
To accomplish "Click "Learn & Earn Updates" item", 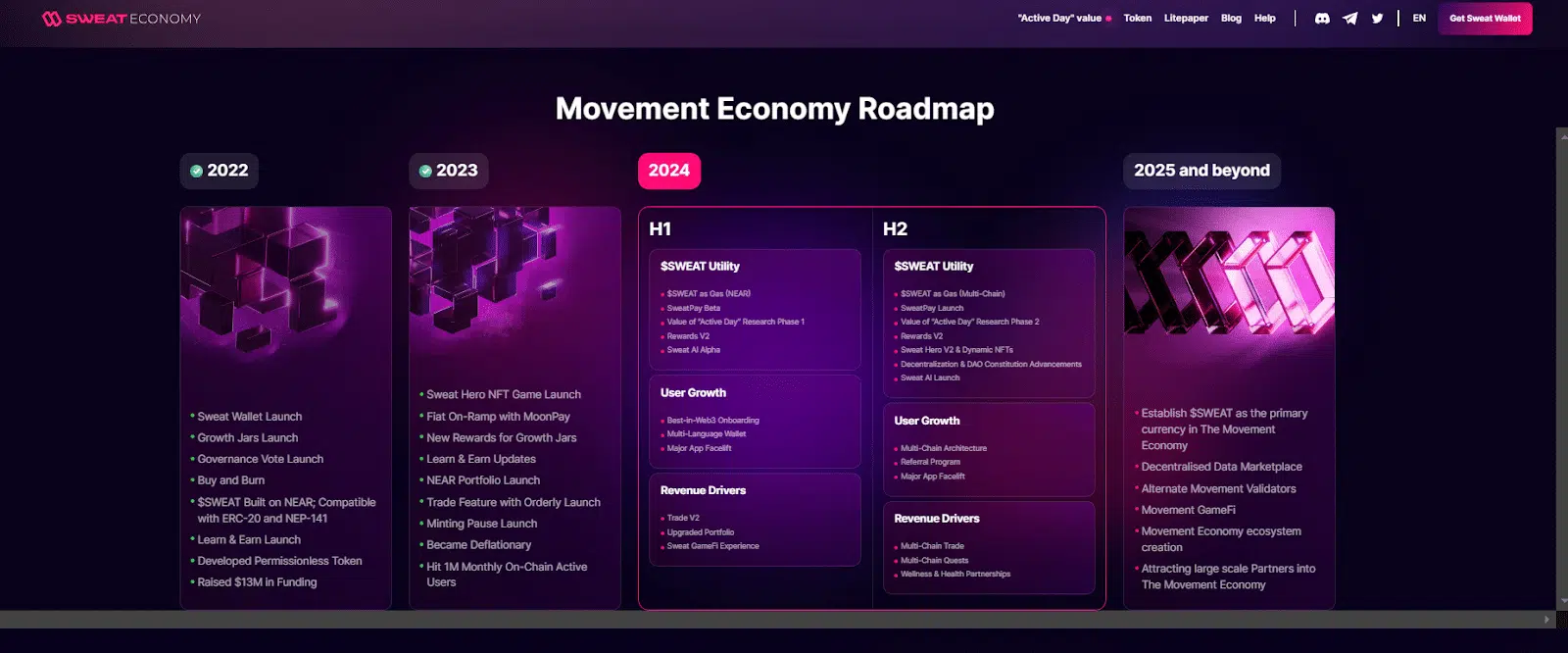I will (x=481, y=459).
